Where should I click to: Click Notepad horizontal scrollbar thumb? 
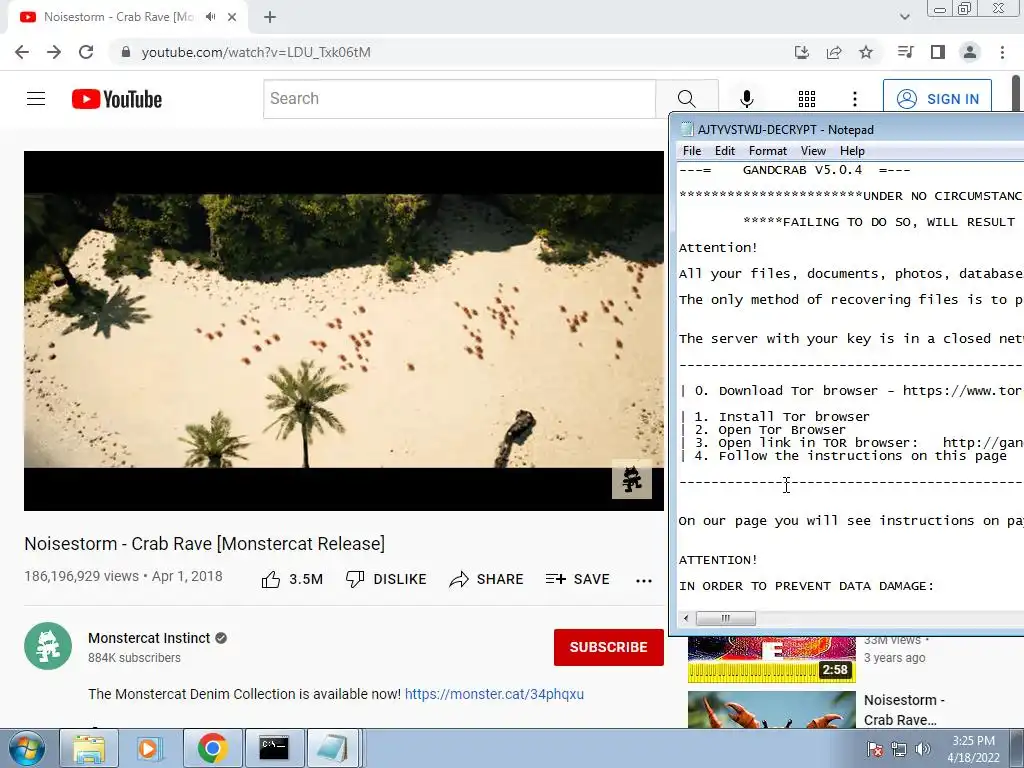[726, 618]
